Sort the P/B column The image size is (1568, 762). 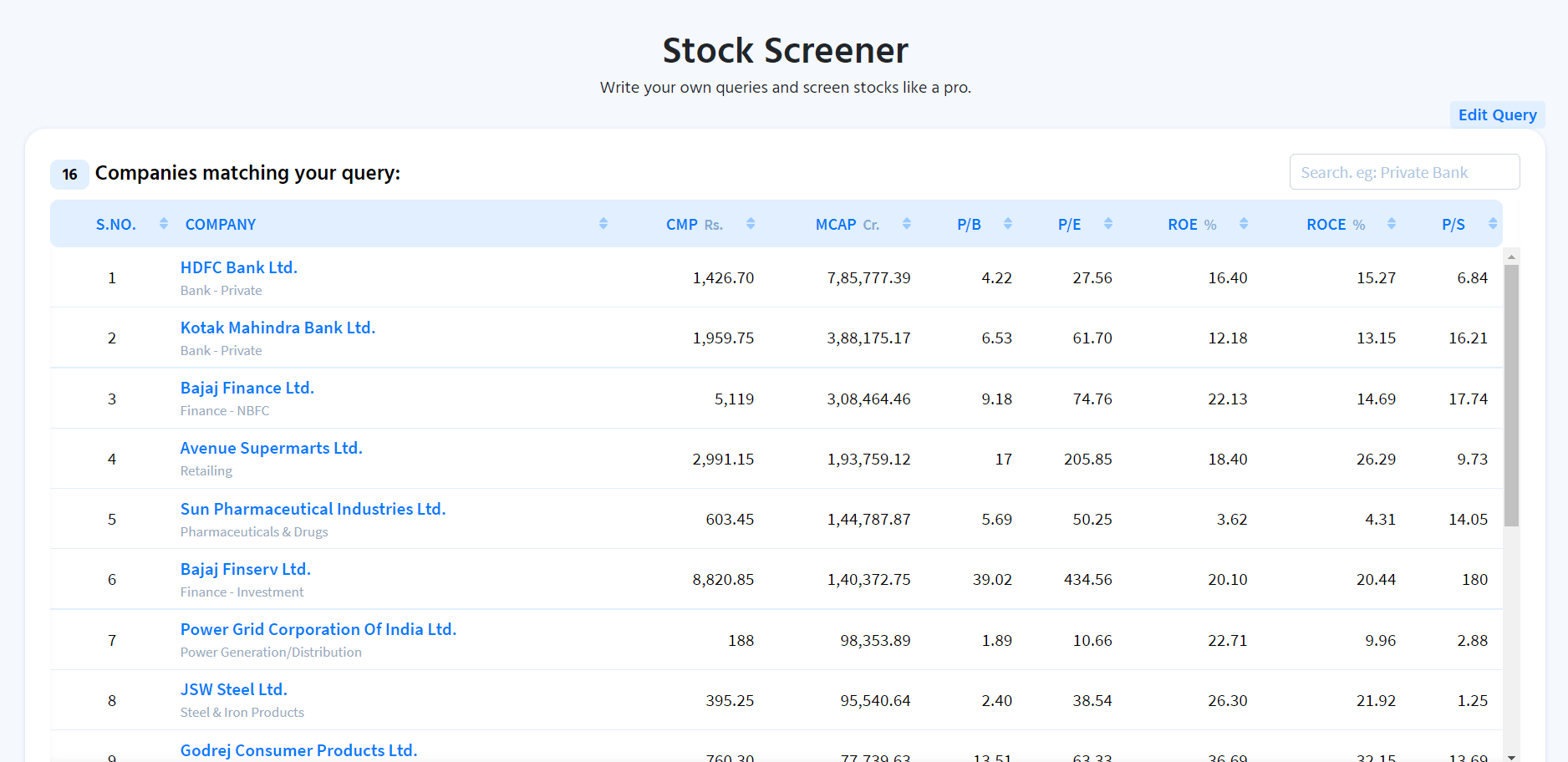click(1009, 223)
